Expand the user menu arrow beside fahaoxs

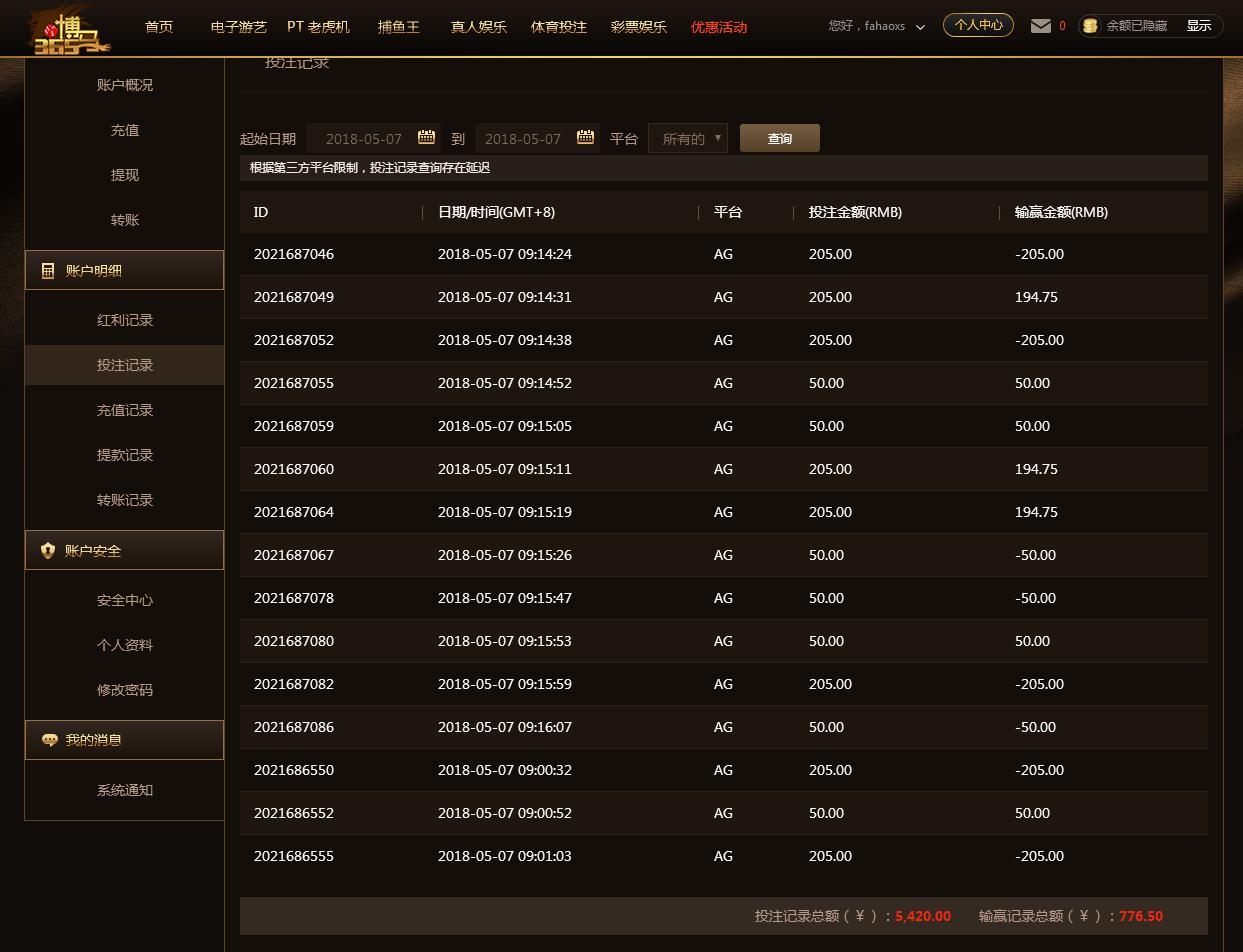(920, 27)
